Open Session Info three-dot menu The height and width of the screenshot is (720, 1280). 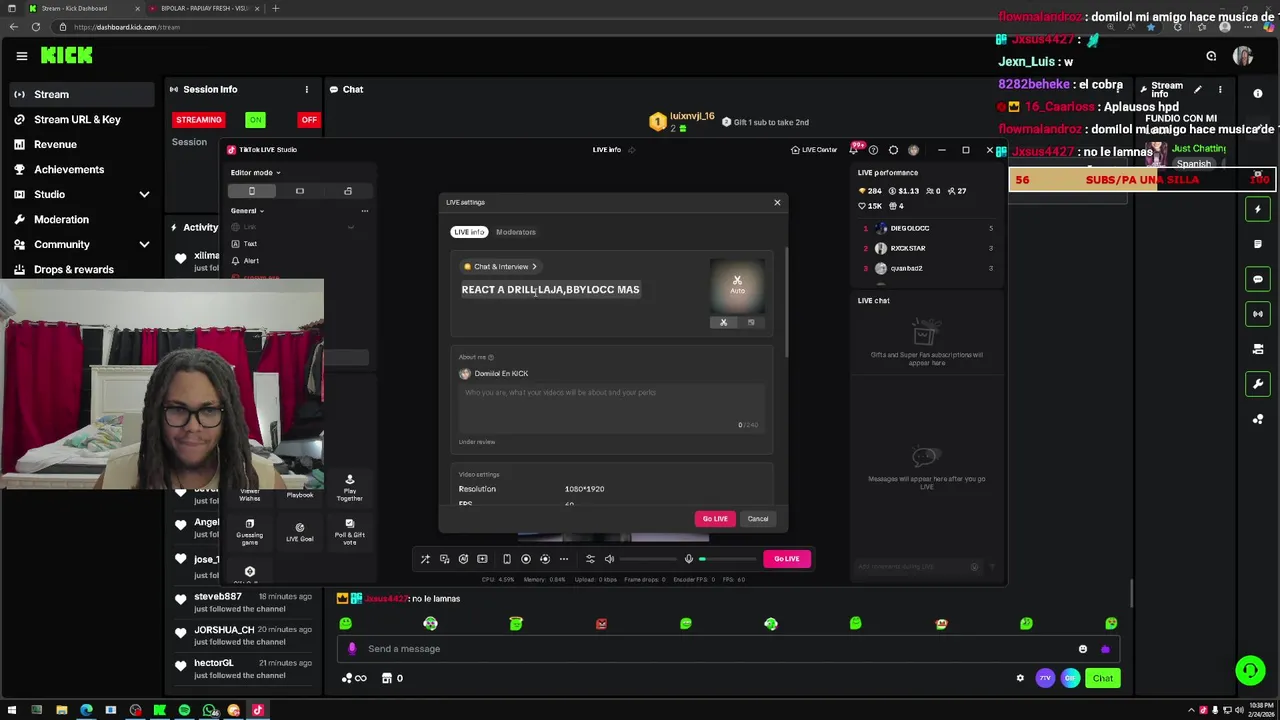point(307,90)
